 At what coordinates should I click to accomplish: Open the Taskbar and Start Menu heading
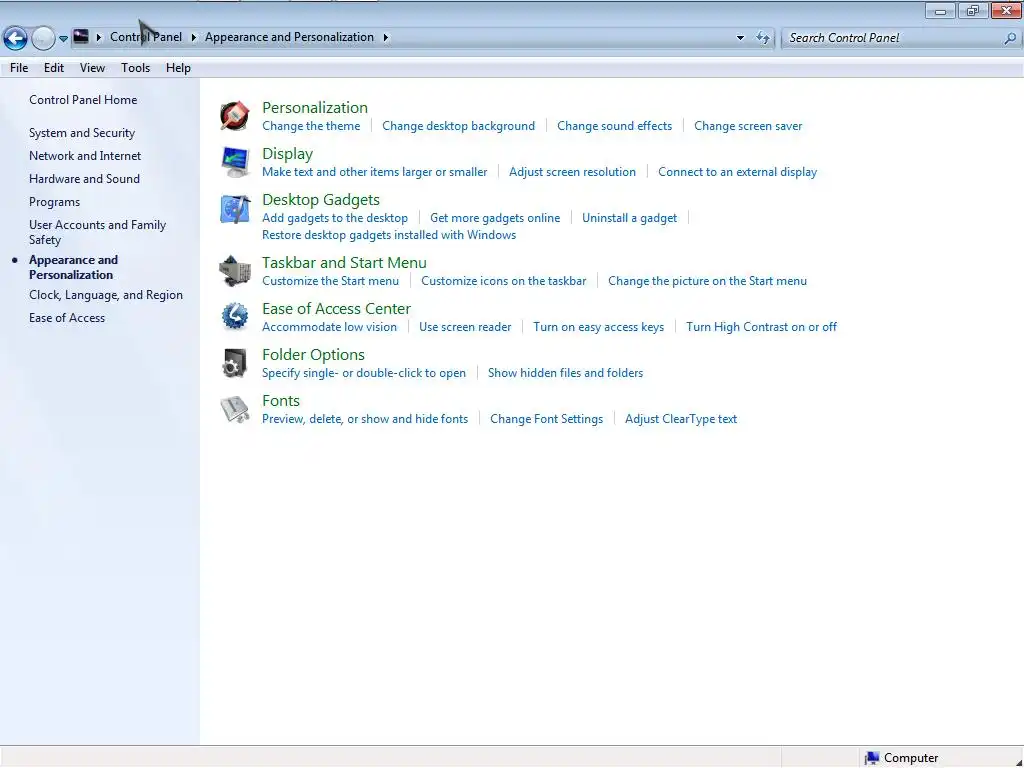(344, 263)
